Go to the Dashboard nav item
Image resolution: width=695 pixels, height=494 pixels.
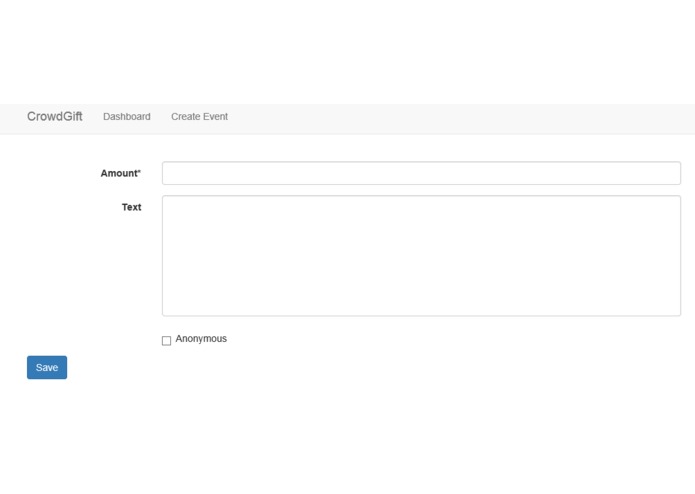[x=127, y=117]
